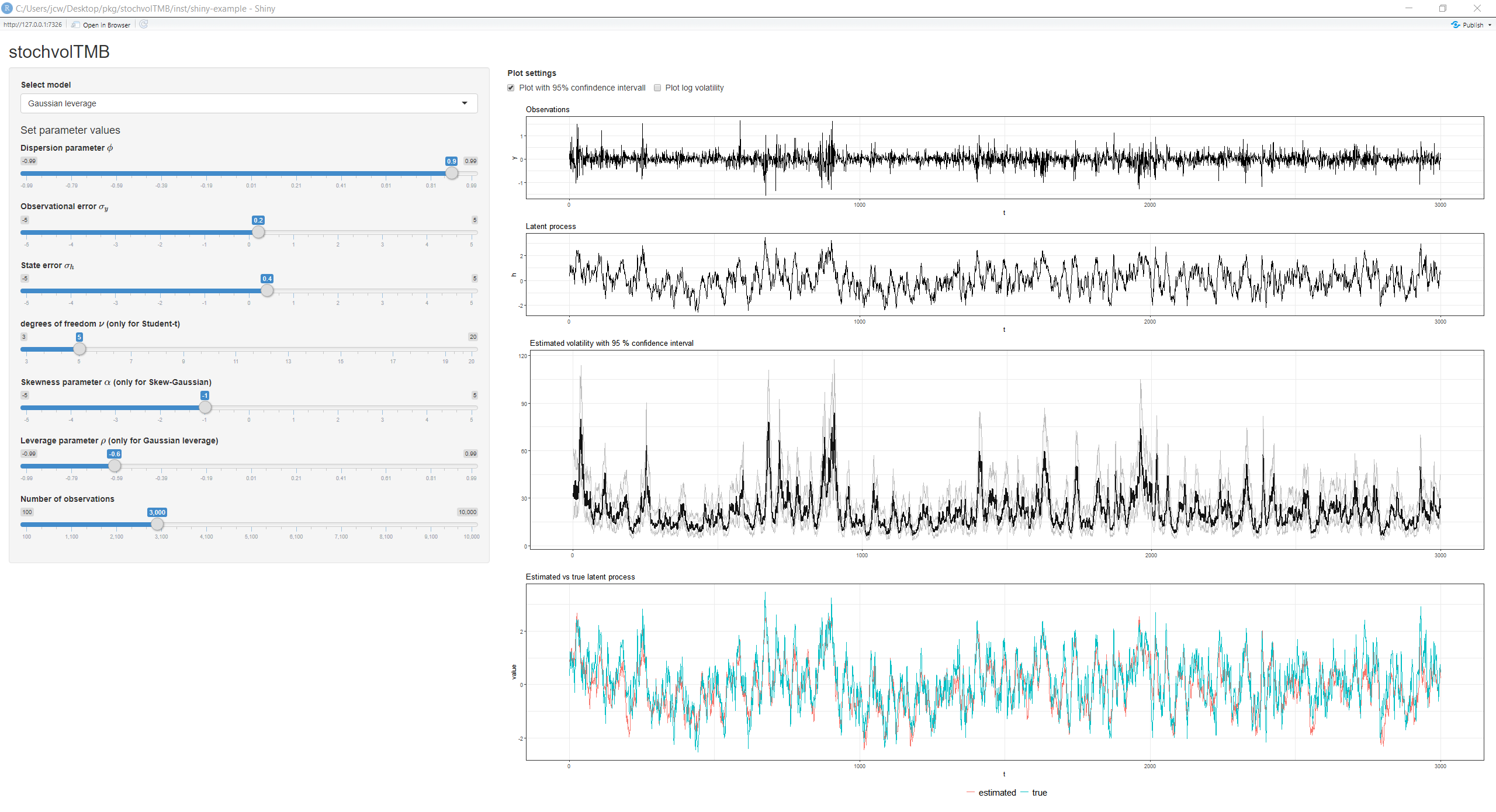Screen dimensions: 1496x812
Task: Uncheck Plot with 95% confidence interval
Action: tap(511, 88)
